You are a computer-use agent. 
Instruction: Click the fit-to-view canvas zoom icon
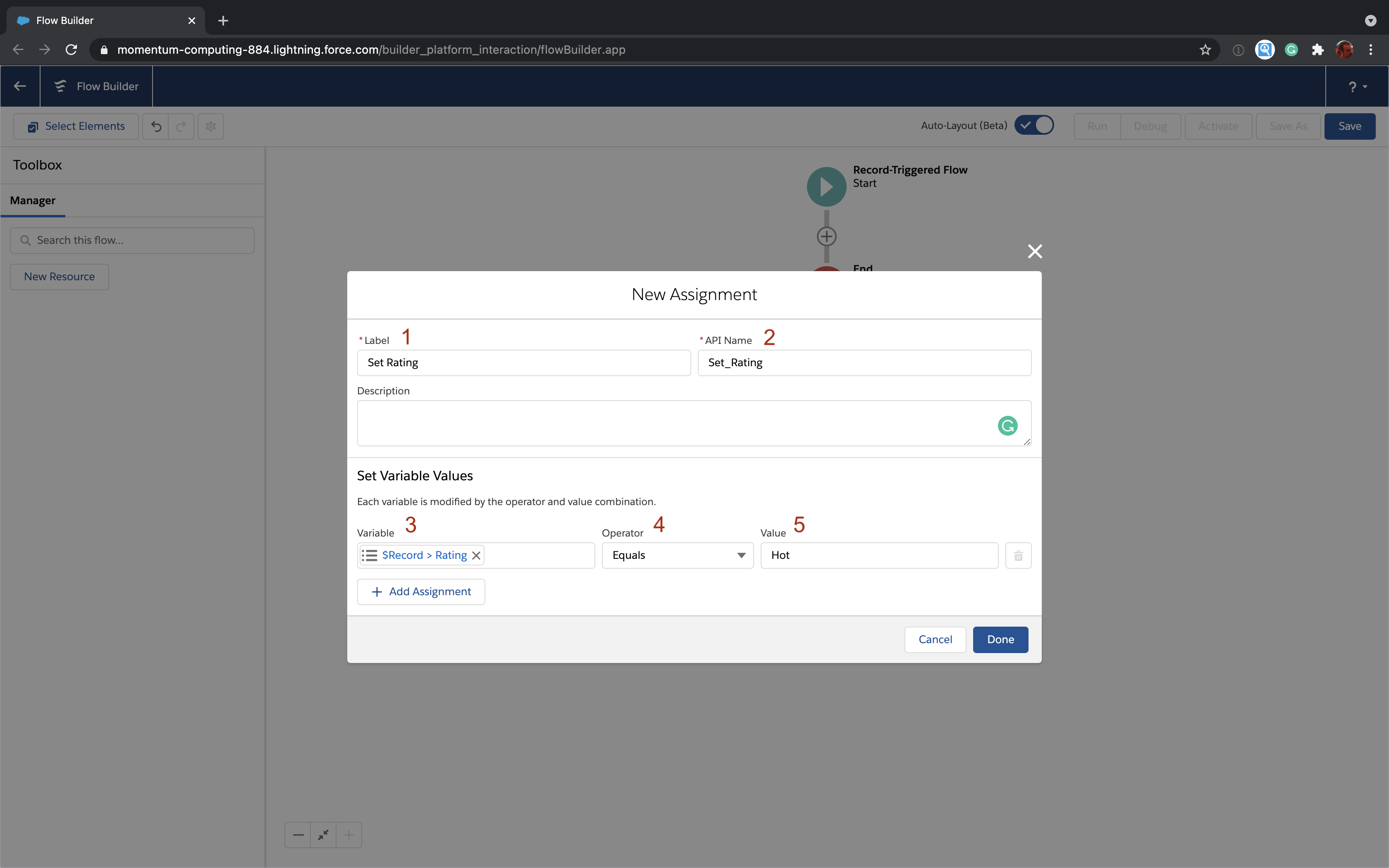tap(323, 834)
